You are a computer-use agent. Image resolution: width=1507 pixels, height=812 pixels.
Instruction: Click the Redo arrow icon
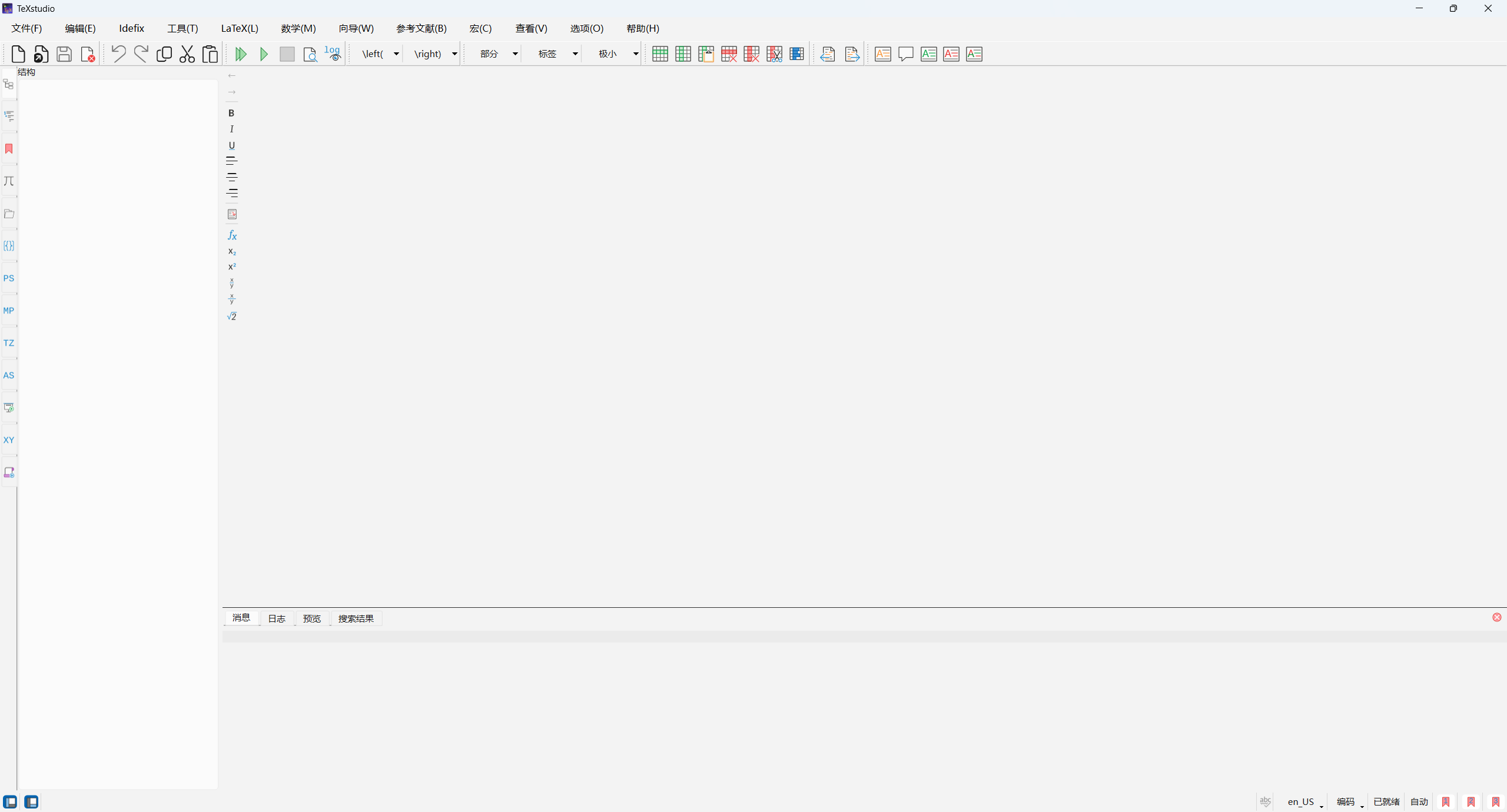coord(141,54)
